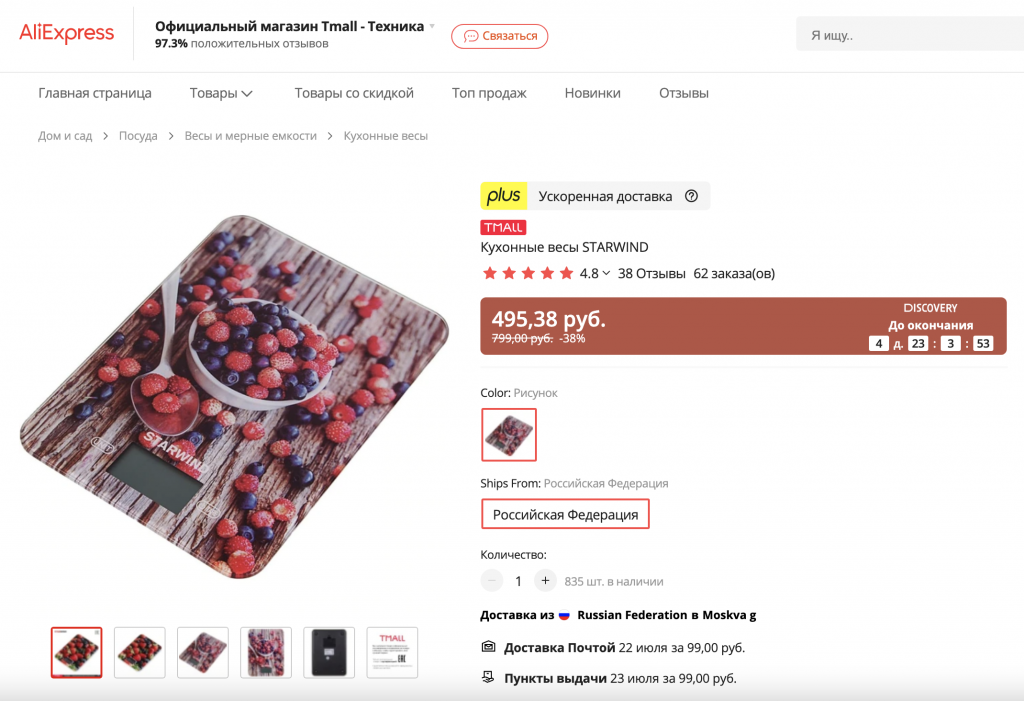Open the 38 Отзывы reviews link
1024x701 pixels.
(651, 273)
